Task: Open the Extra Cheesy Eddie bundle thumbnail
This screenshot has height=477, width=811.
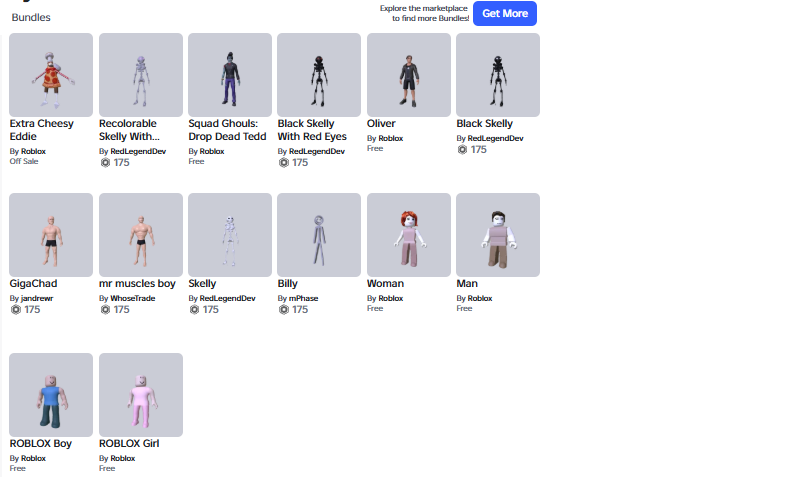Action: (51, 75)
